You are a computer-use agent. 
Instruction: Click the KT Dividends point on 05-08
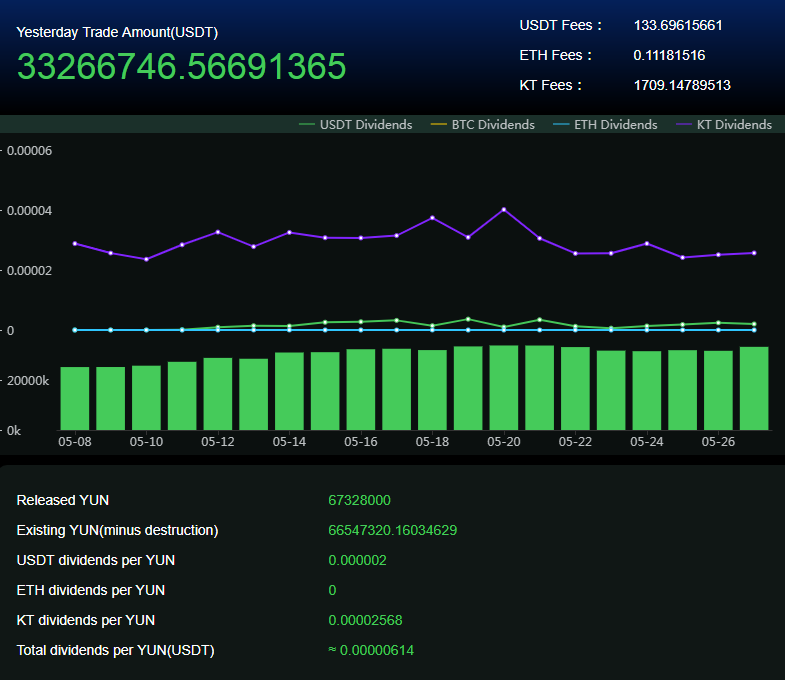click(75, 243)
